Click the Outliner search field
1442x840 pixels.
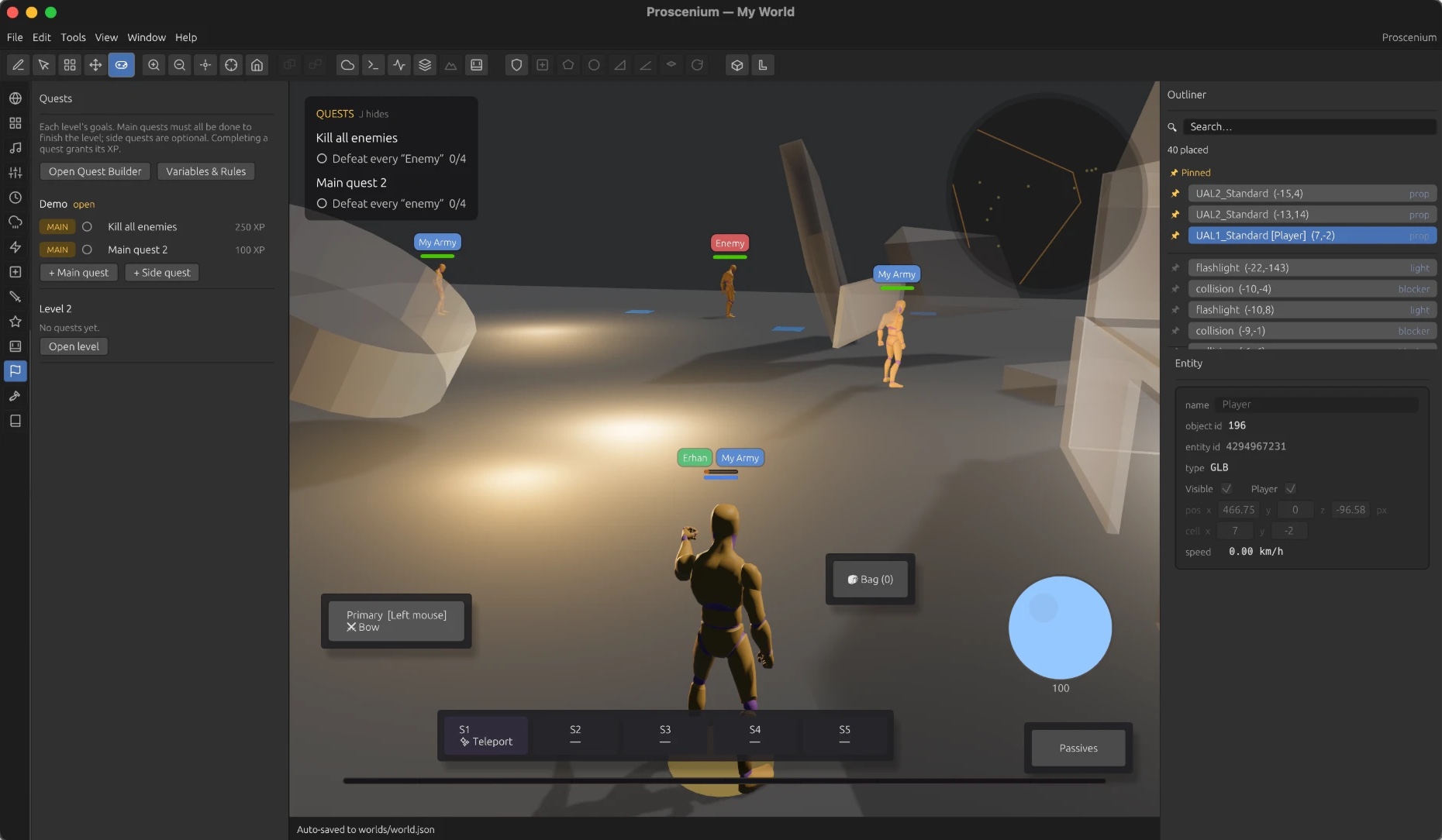[x=1309, y=127]
